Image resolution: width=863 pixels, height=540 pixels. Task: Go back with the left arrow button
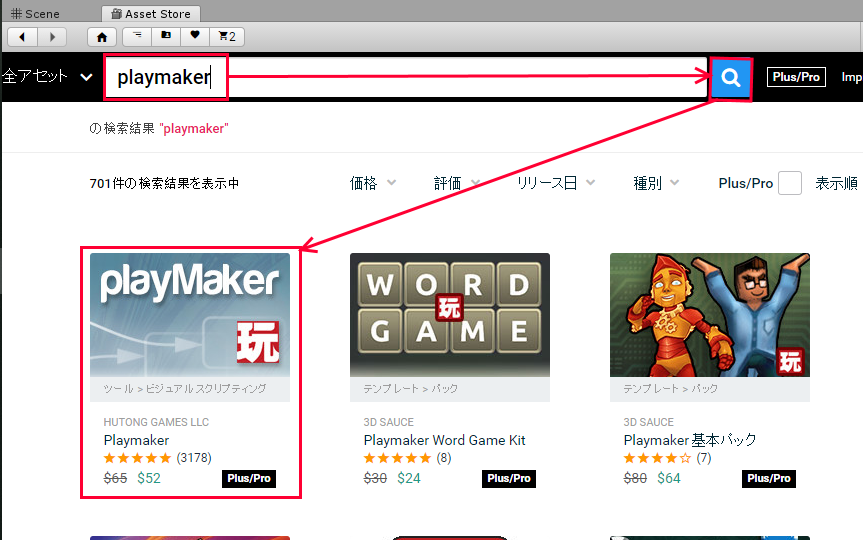point(22,37)
